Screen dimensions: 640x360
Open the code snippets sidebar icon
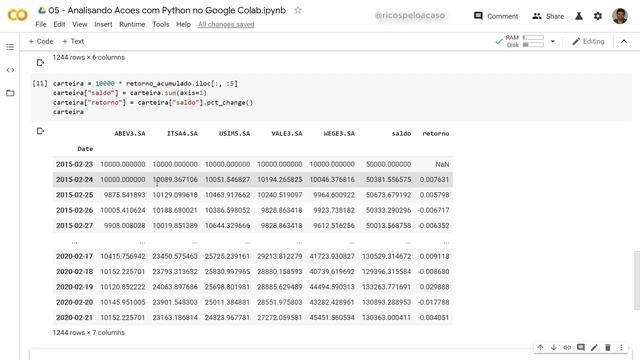click(10, 70)
